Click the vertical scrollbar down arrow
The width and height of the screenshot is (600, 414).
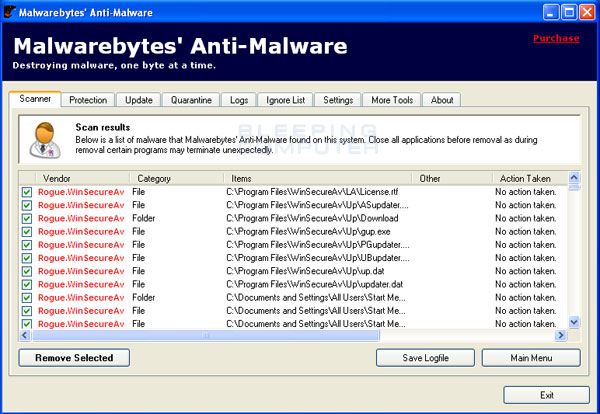pyautogui.click(x=574, y=323)
